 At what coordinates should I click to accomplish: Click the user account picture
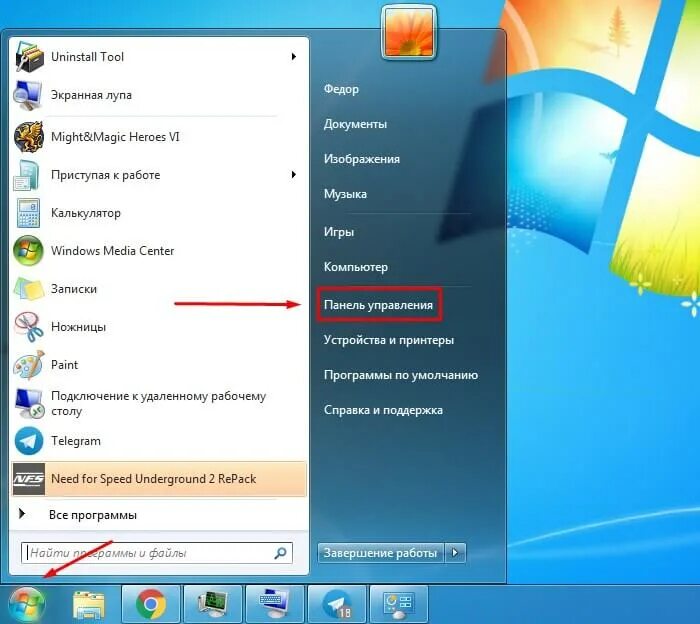coord(409,32)
